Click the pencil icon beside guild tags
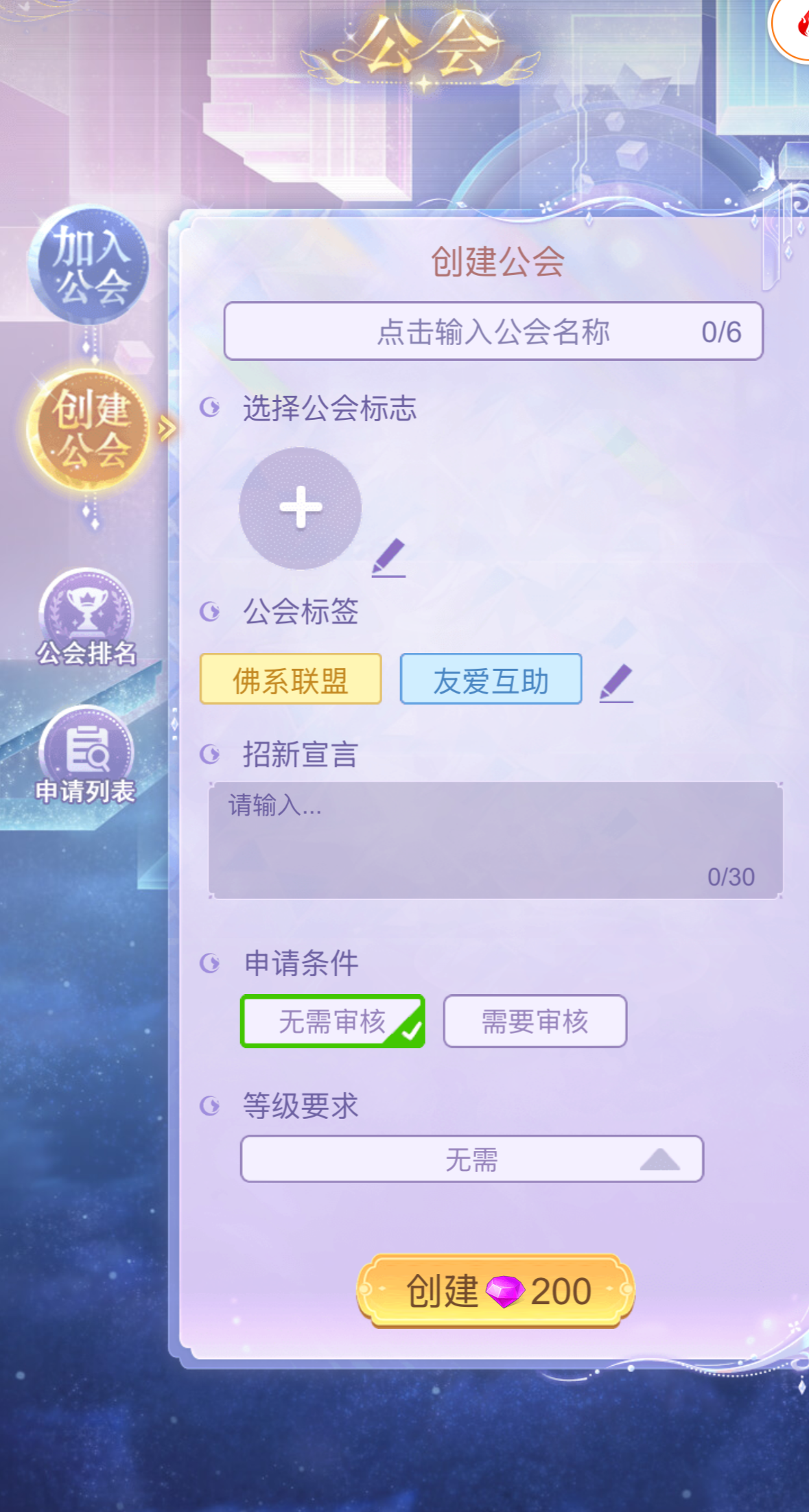809x1512 pixels. coord(616,683)
